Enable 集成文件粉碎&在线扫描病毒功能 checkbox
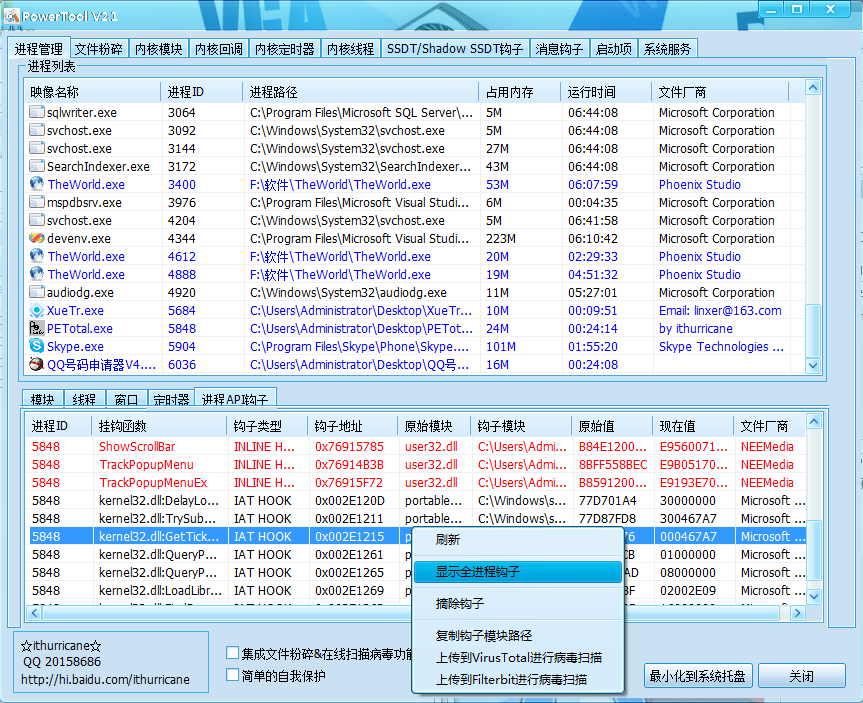Viewport: 863px width, 703px height. tap(232, 653)
